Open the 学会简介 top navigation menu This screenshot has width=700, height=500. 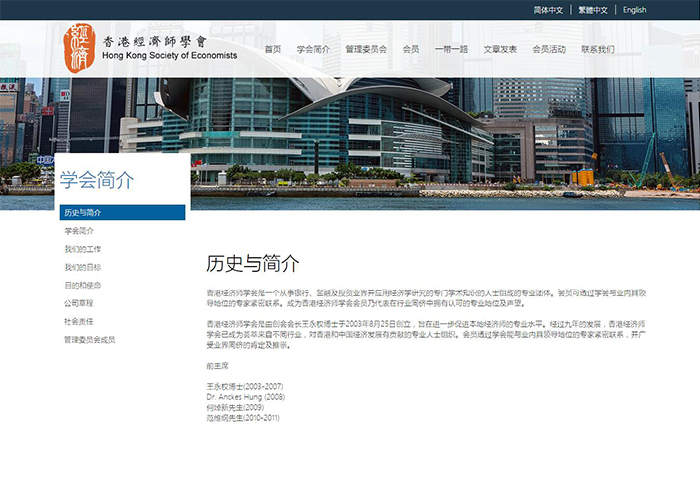313,49
